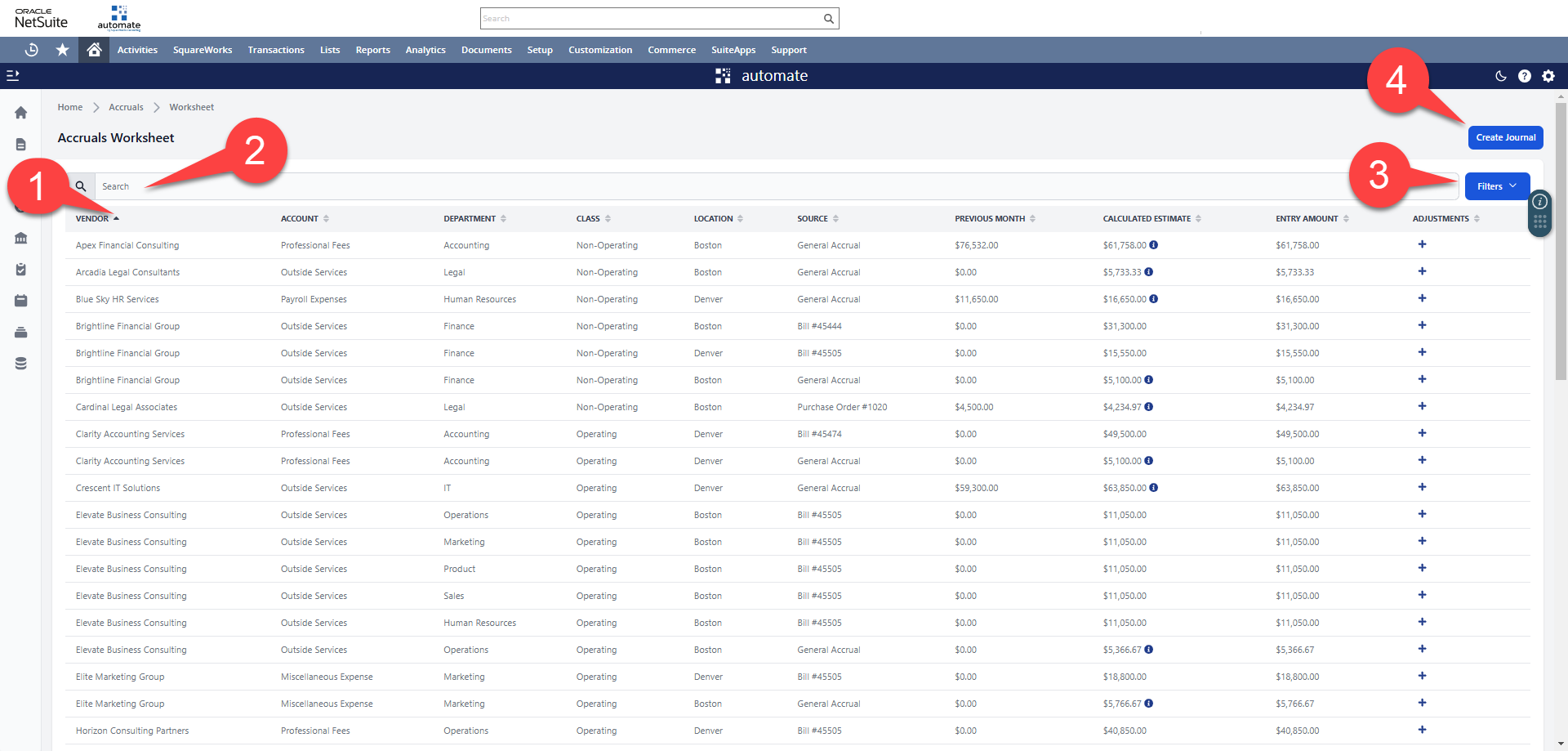Toggle dark mode moon icon
This screenshot has width=1568, height=751.
[1500, 76]
